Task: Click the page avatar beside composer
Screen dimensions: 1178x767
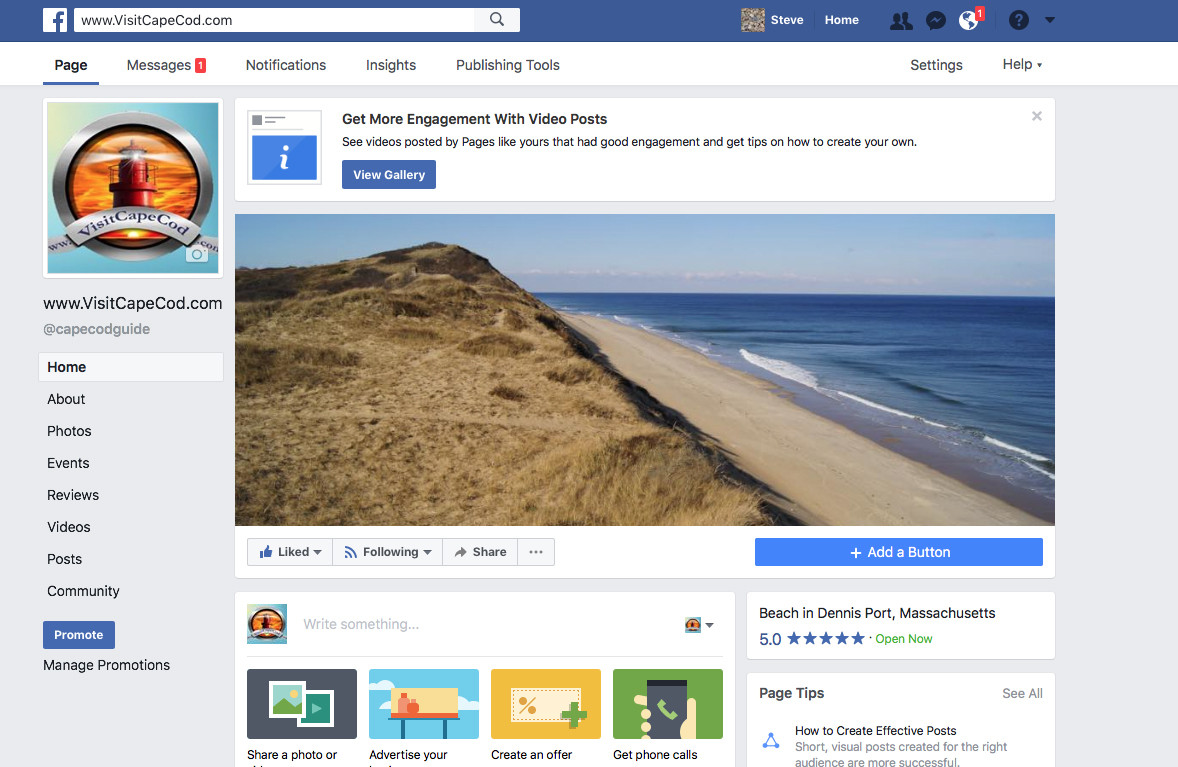Action: pos(267,624)
